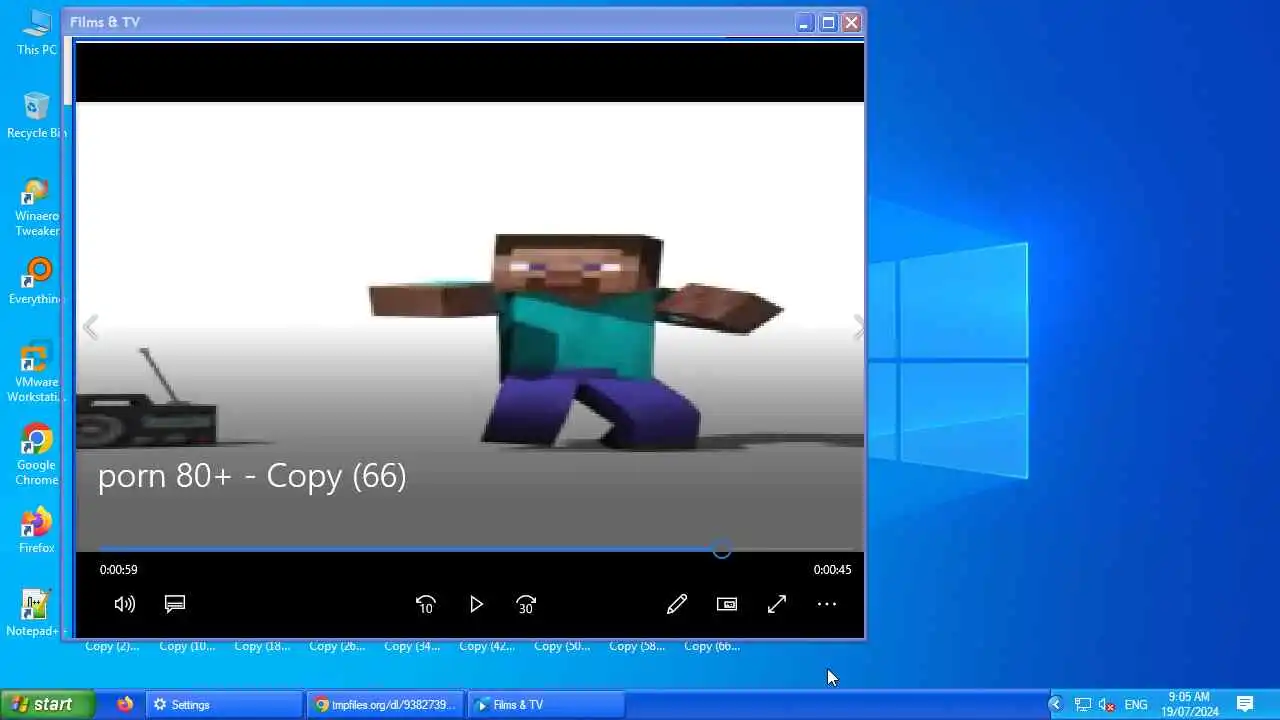Go to the previous video arrow
This screenshot has height=720, width=1280.
coord(91,327)
